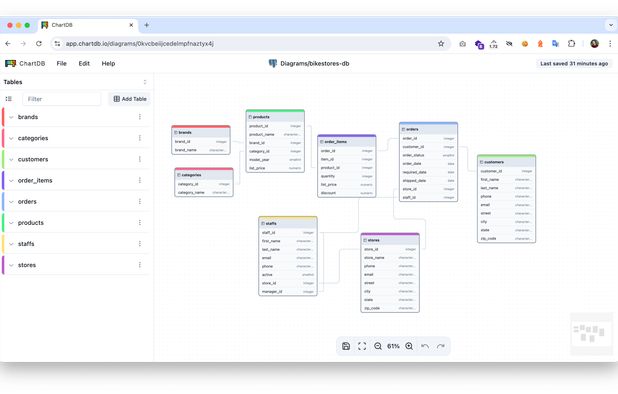Click discount field in order_items table
The image size is (618, 394).
point(347,193)
